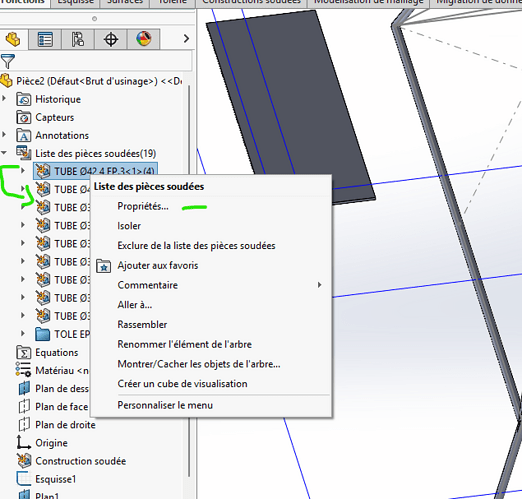Open the ConfigurationManager tab
522x499 pixels.
[x=78, y=39]
